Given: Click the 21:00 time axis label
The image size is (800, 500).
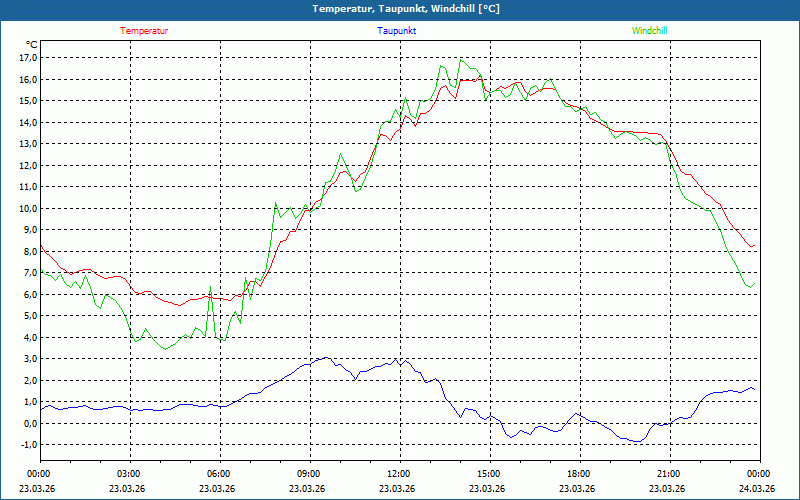Looking at the screenshot, I should (668, 474).
